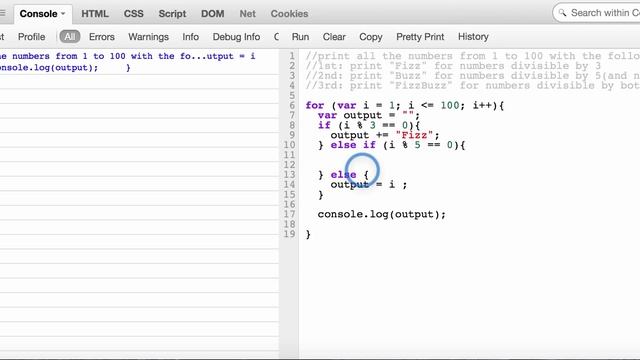Click the logged command entry in console output
640x360 pixels.
[128, 62]
